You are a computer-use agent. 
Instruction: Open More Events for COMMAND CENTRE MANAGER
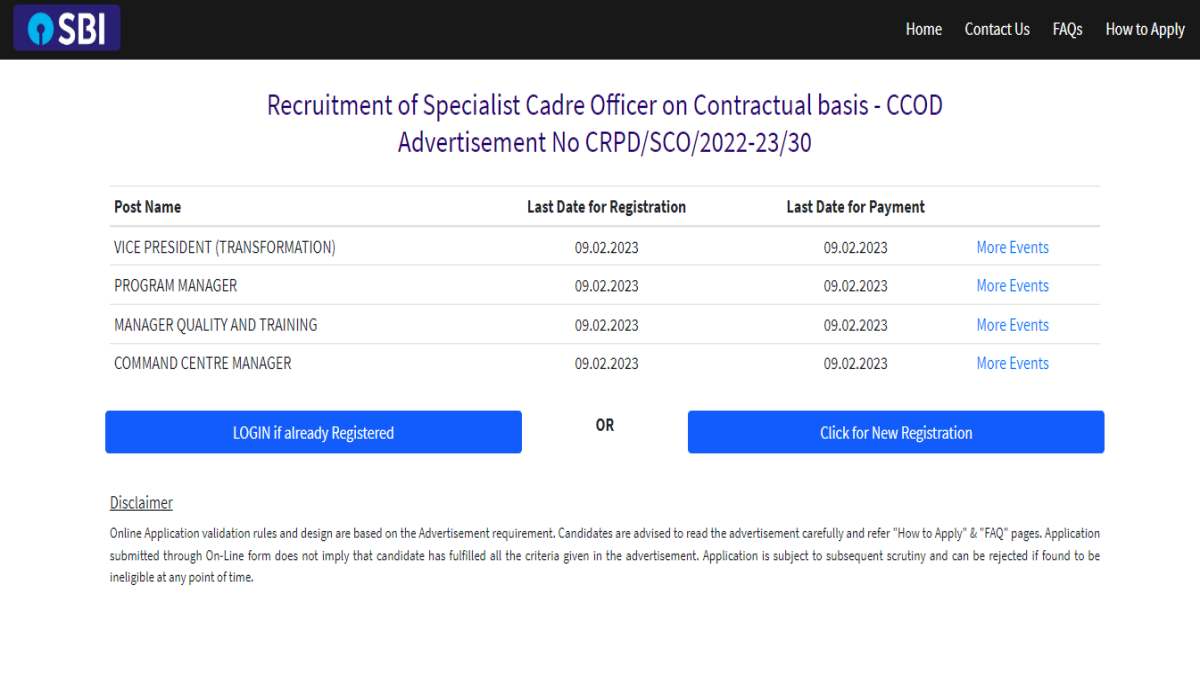point(1012,363)
